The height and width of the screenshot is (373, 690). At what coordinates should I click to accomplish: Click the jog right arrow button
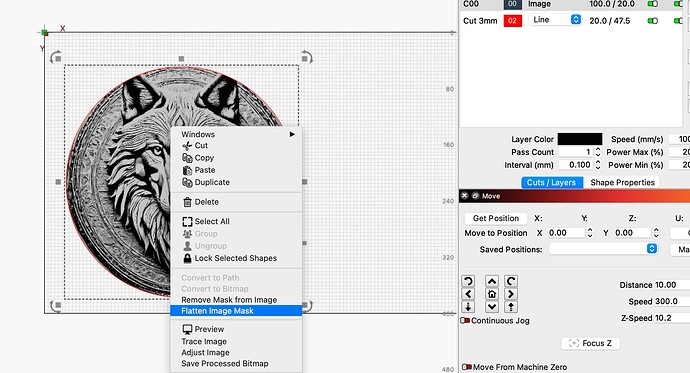510,294
